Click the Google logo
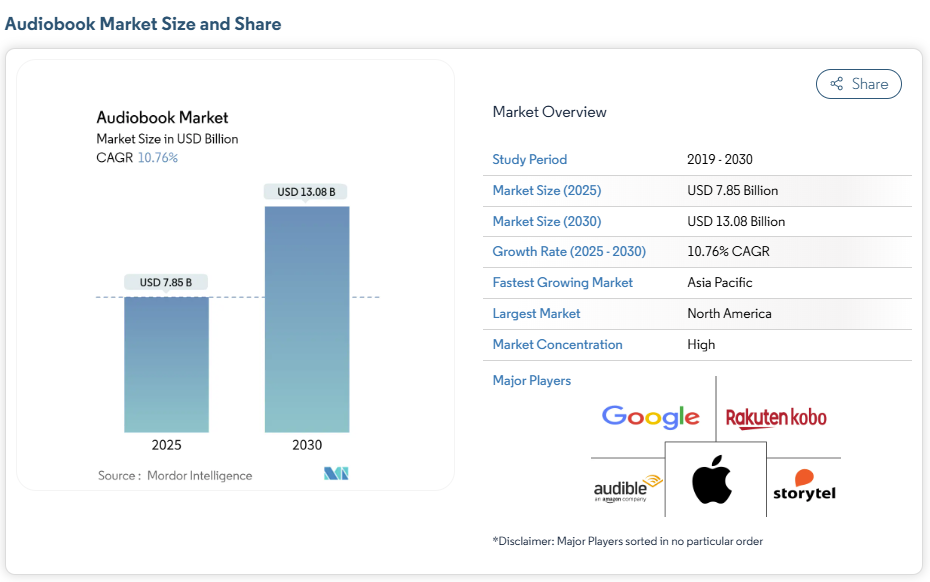Screen dimensions: 930x582 coord(650,416)
